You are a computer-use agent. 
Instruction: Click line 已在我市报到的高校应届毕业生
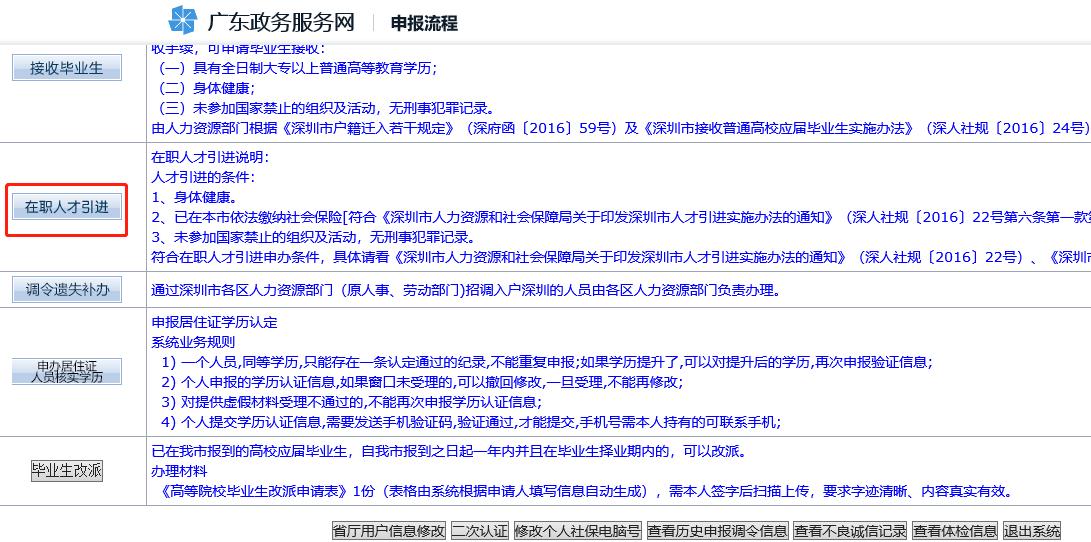449,452
